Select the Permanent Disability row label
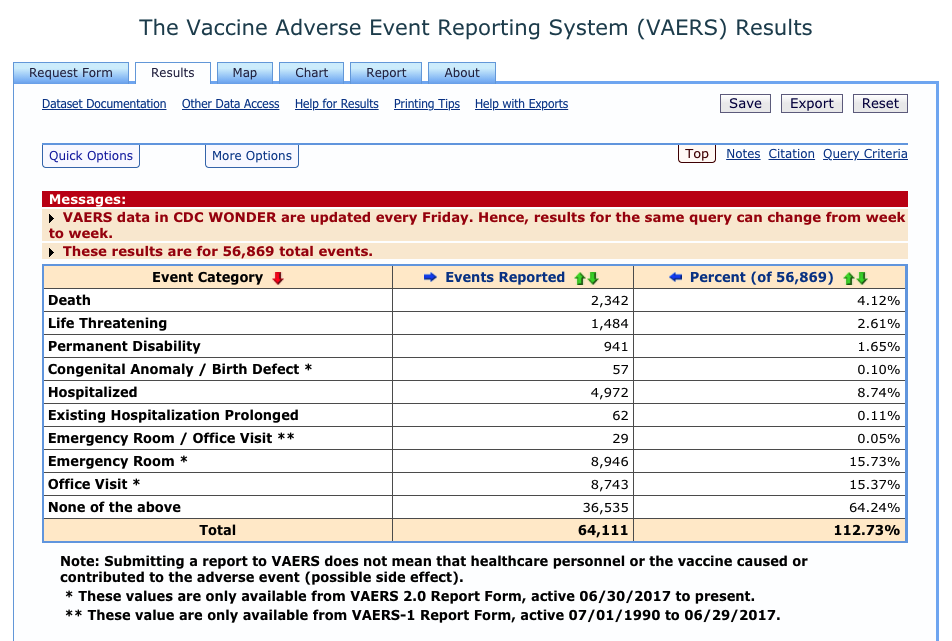Screen dimensions: 952x641 124,347
